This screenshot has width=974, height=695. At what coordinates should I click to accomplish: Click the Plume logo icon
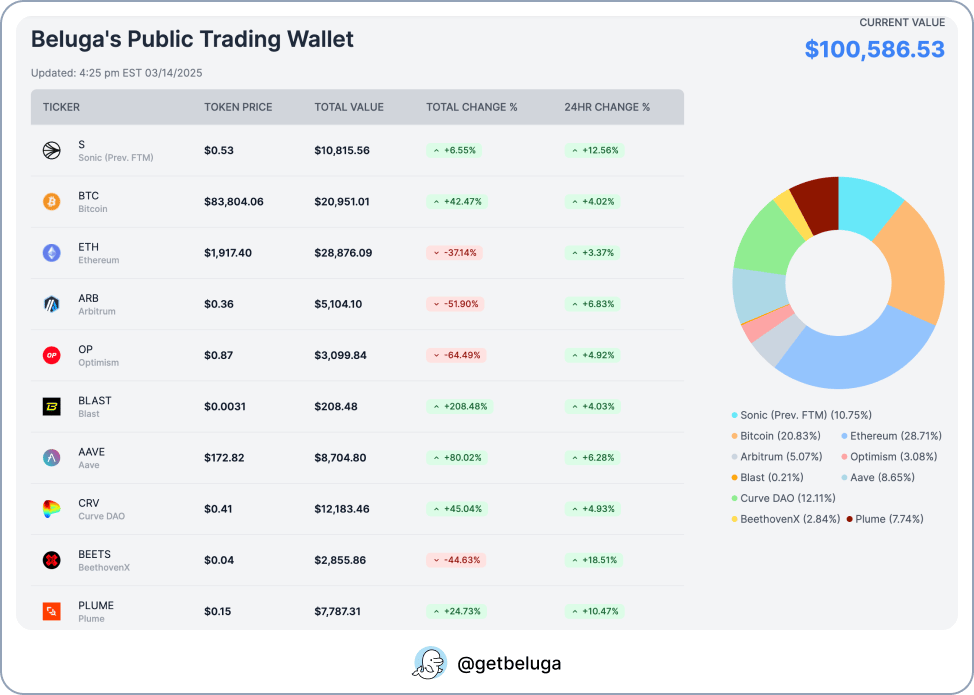pyautogui.click(x=52, y=611)
